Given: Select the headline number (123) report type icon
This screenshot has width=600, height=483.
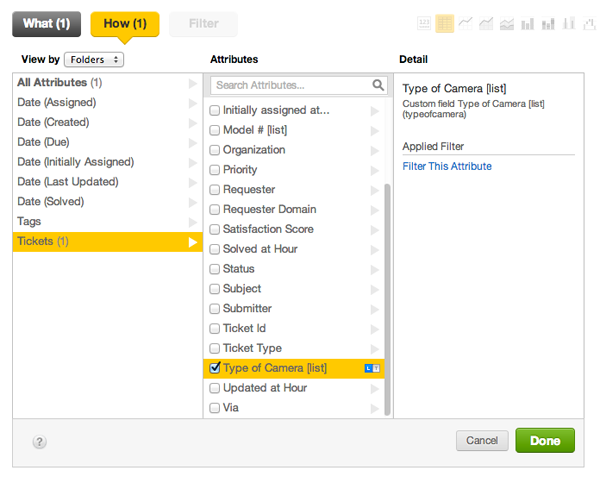Looking at the screenshot, I should [x=423, y=23].
